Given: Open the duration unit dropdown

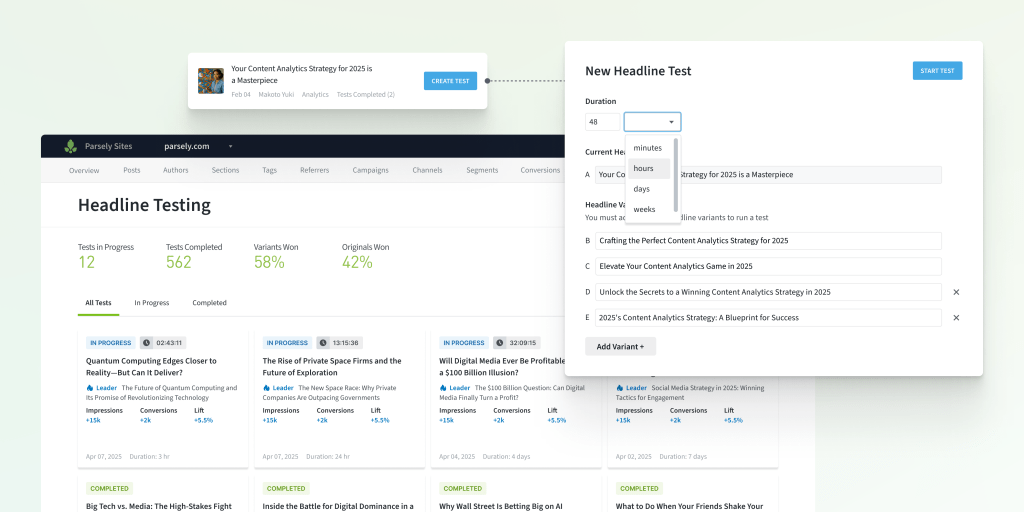Looking at the screenshot, I should pyautogui.click(x=652, y=122).
